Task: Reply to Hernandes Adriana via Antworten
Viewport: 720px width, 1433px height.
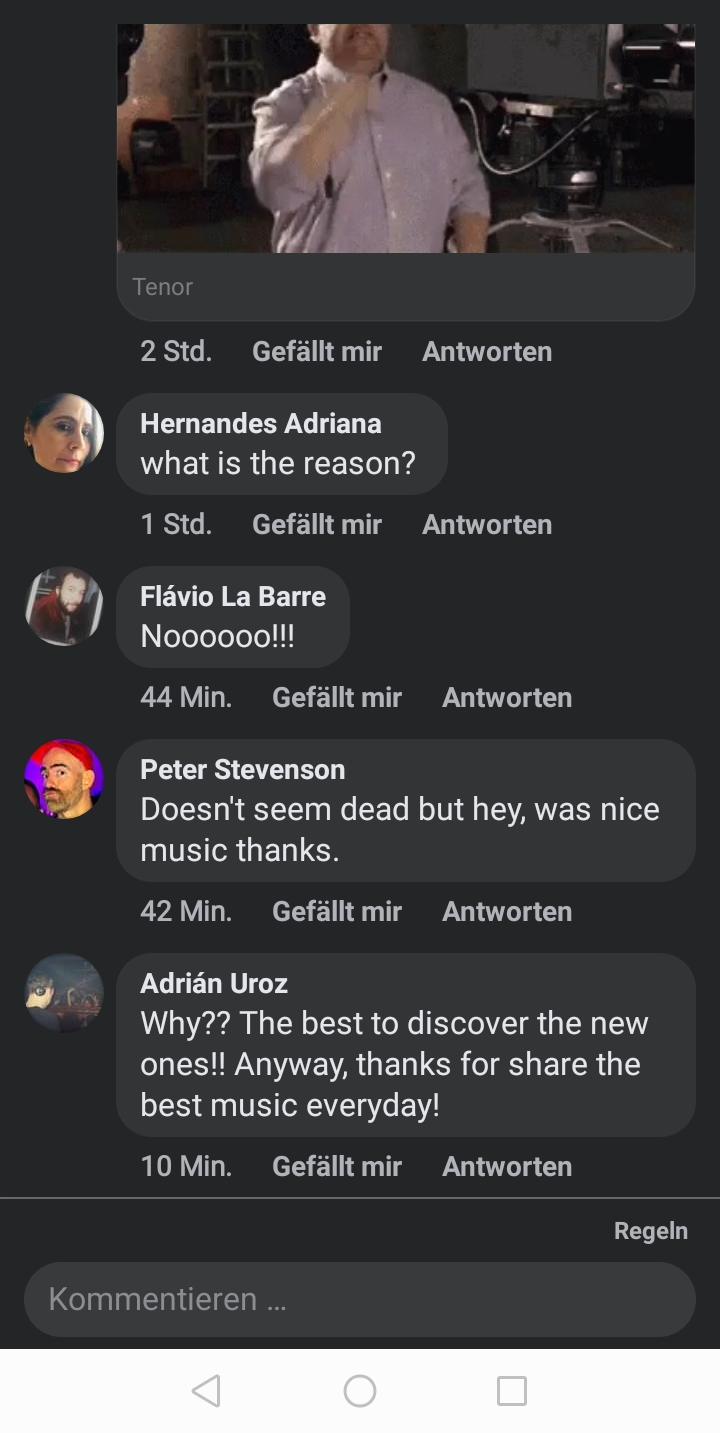Action: point(487,524)
